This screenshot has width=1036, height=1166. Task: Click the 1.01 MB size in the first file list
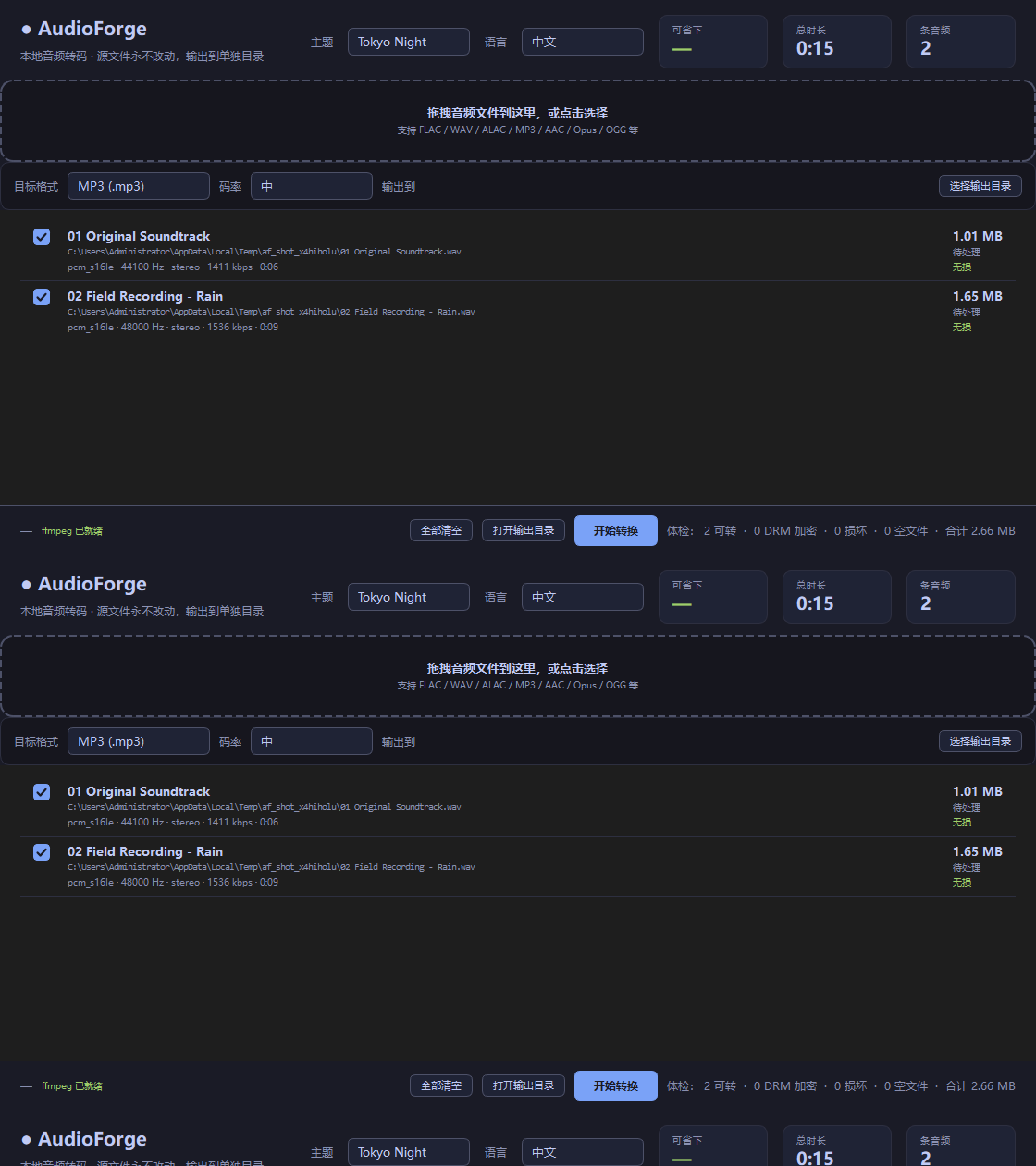978,236
